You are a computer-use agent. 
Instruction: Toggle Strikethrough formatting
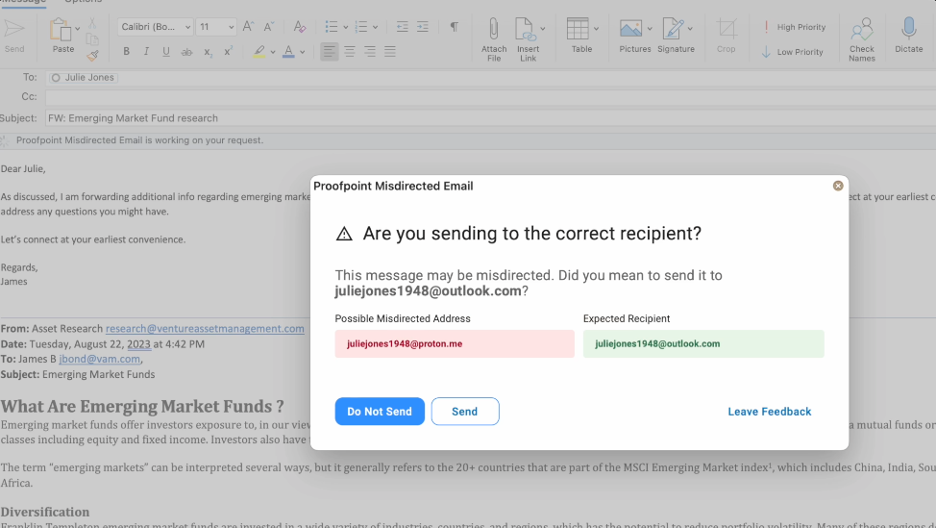(187, 52)
